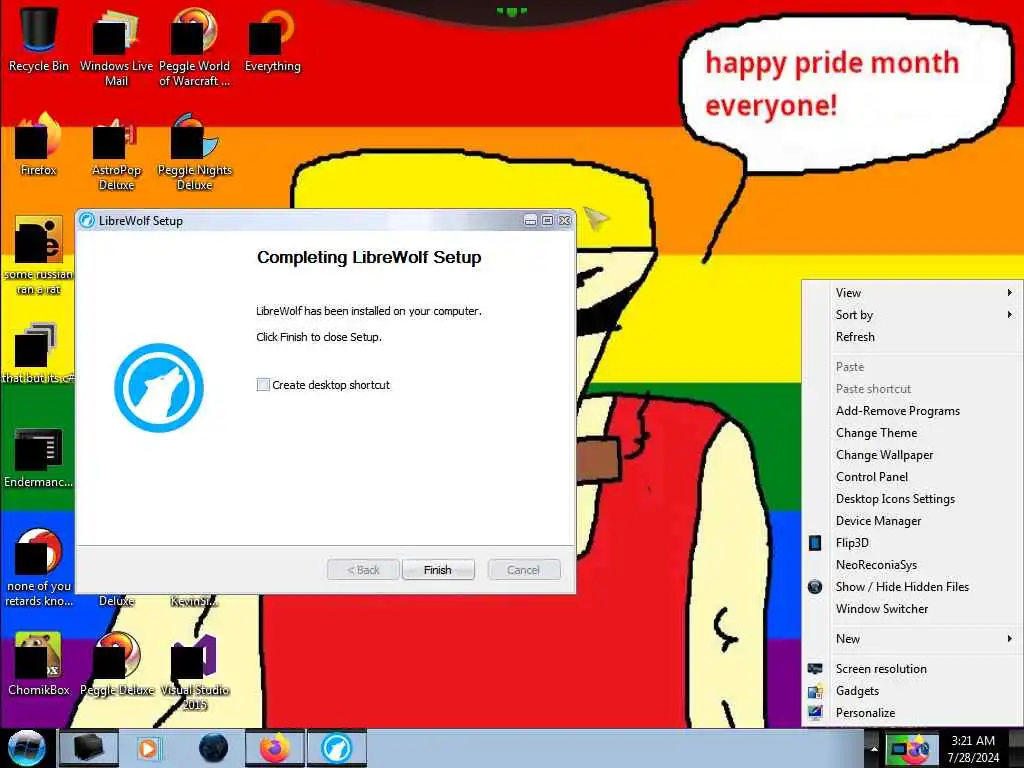Switch to Firefox in the taskbar
This screenshot has width=1024, height=768.
(x=274, y=748)
